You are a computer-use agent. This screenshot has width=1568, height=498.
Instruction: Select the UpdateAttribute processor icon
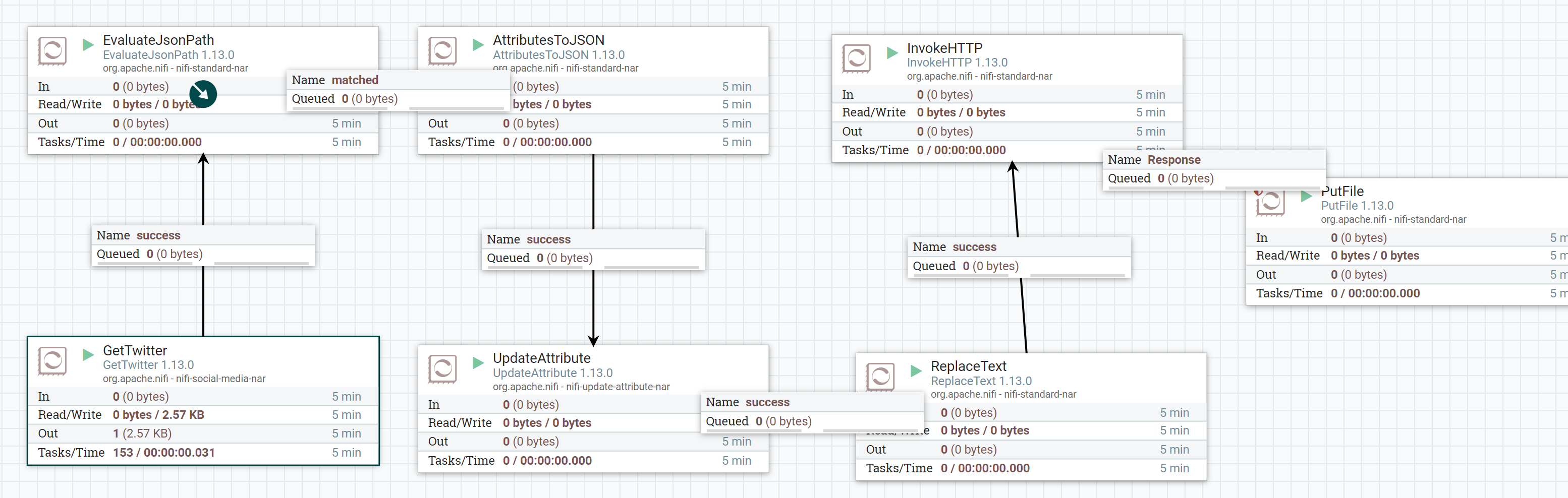click(442, 369)
